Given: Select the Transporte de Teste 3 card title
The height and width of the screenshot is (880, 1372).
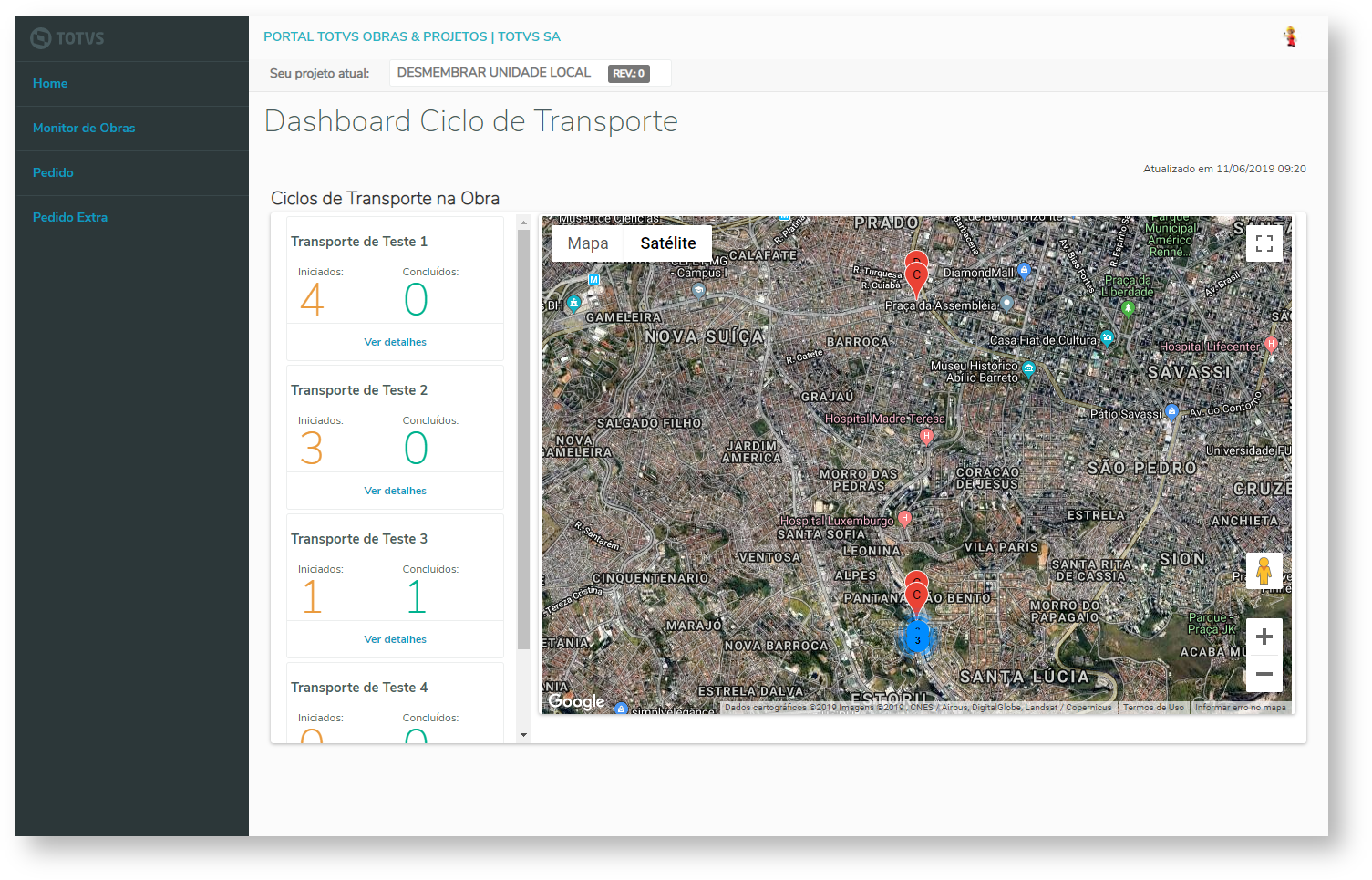Looking at the screenshot, I should (359, 539).
